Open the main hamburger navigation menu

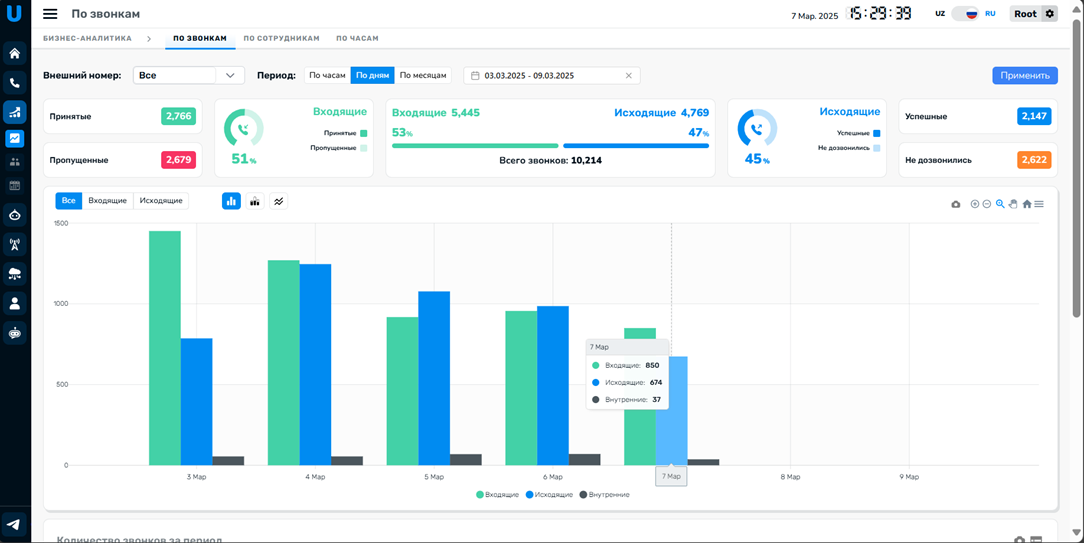[50, 14]
